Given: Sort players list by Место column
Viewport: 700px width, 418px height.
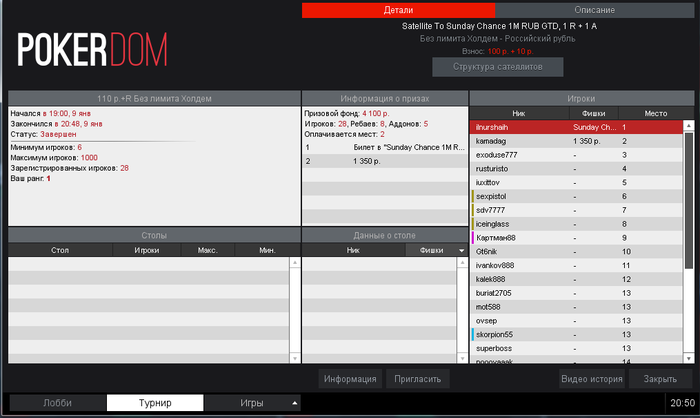Looking at the screenshot, I should coord(655,113).
